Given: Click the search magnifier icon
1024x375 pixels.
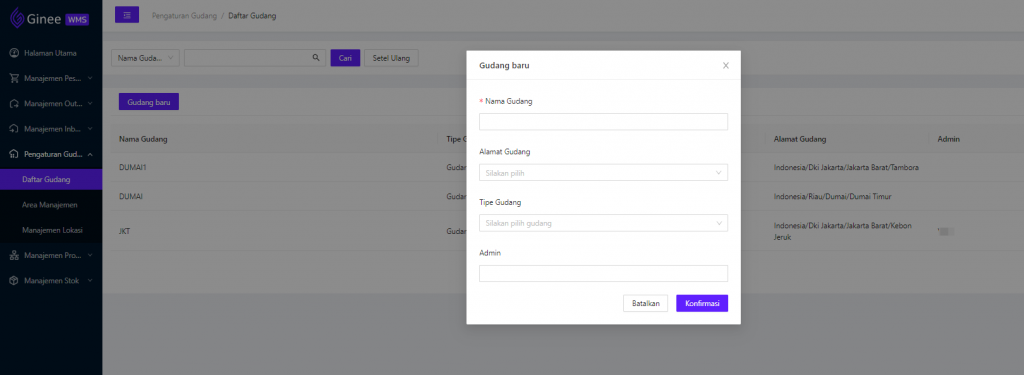Looking at the screenshot, I should pyautogui.click(x=316, y=58).
